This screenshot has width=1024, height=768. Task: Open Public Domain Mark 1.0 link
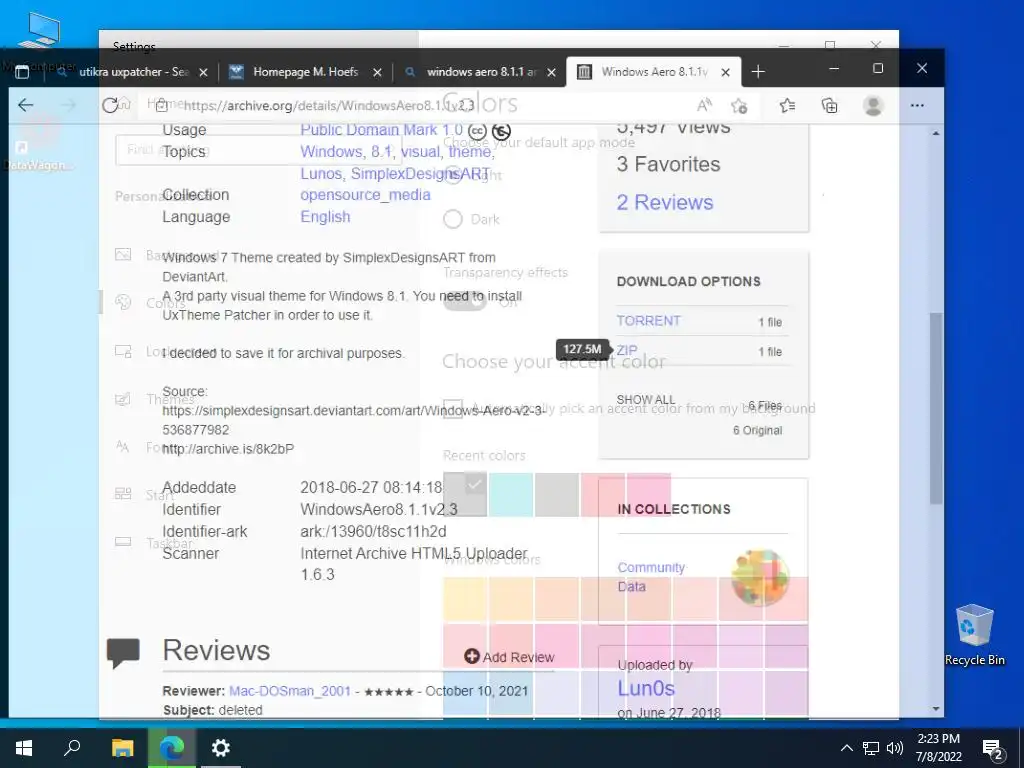pyautogui.click(x=381, y=130)
